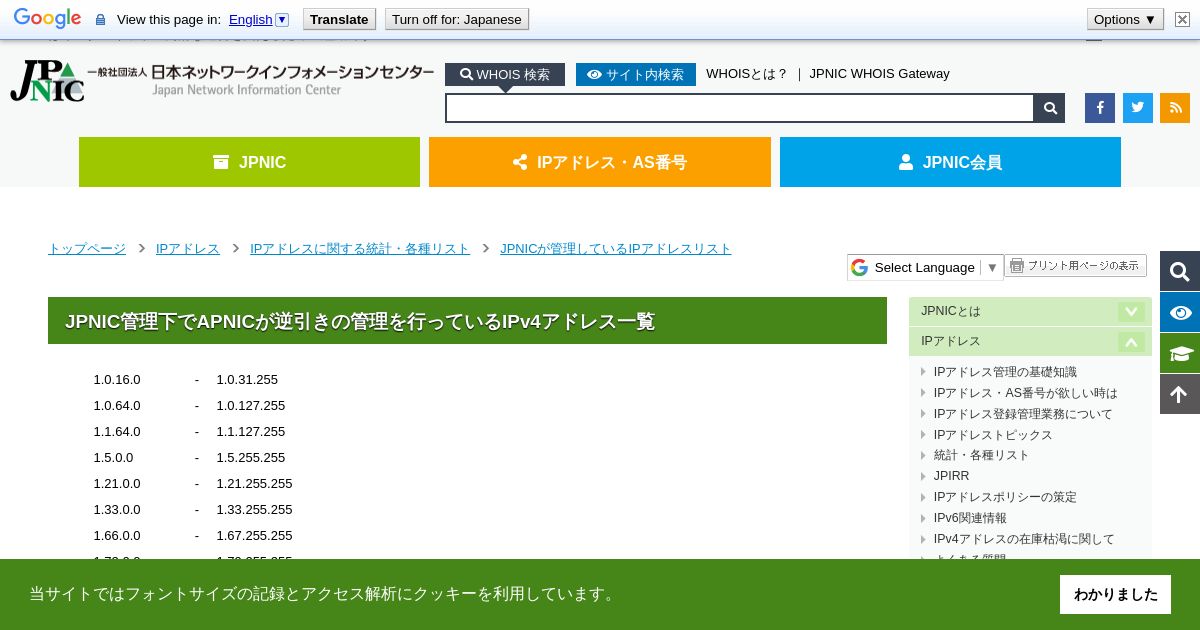
Task: Open the WHOISとは？ link
Action: [x=747, y=74]
